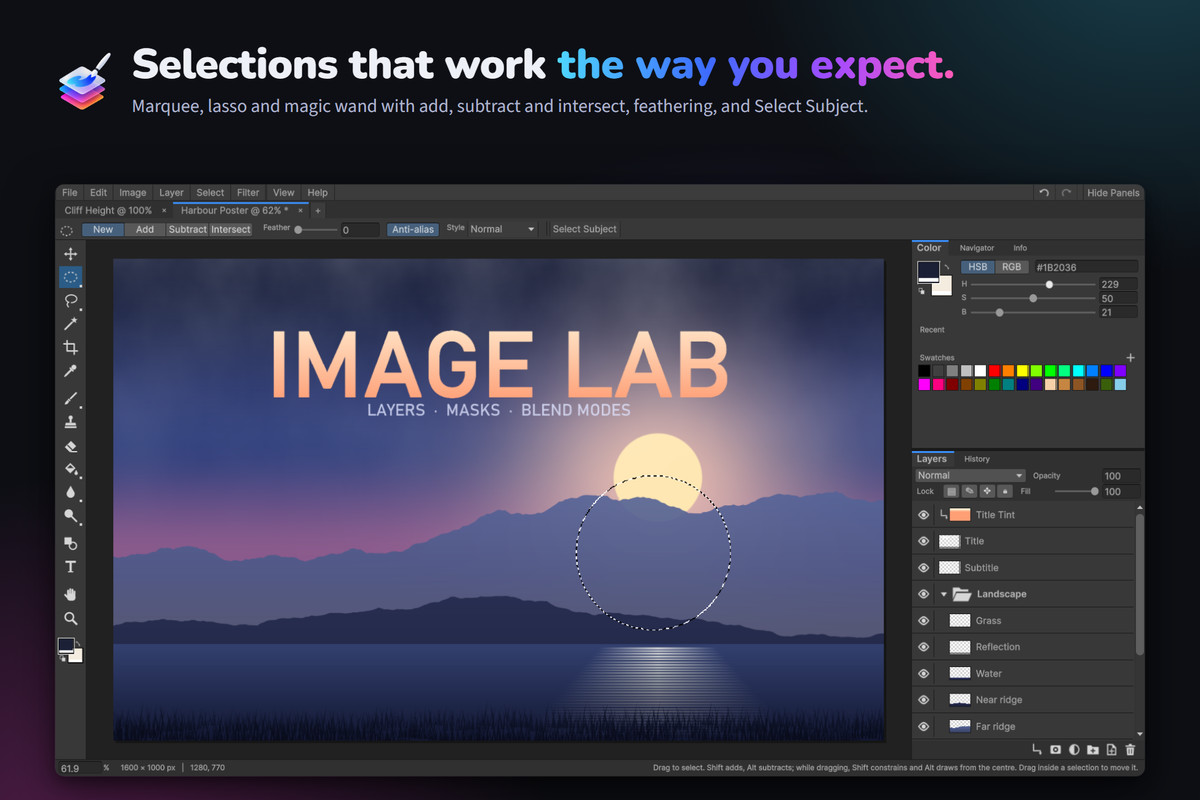Select the Paint Bucket tool
1200x800 pixels.
pyautogui.click(x=71, y=469)
